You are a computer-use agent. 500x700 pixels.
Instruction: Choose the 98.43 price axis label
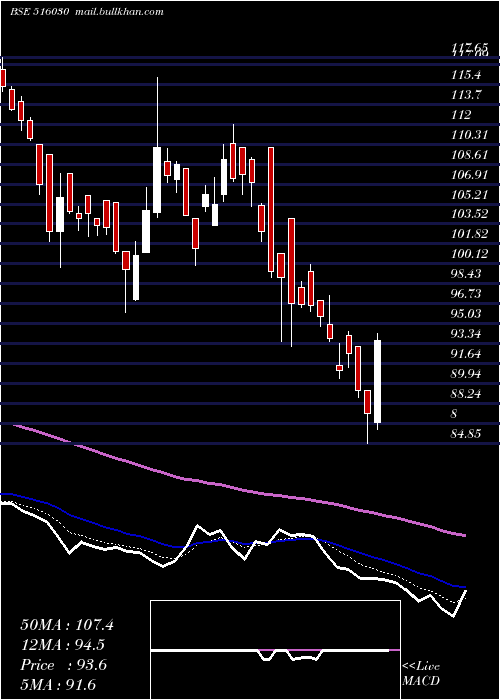(x=467, y=274)
